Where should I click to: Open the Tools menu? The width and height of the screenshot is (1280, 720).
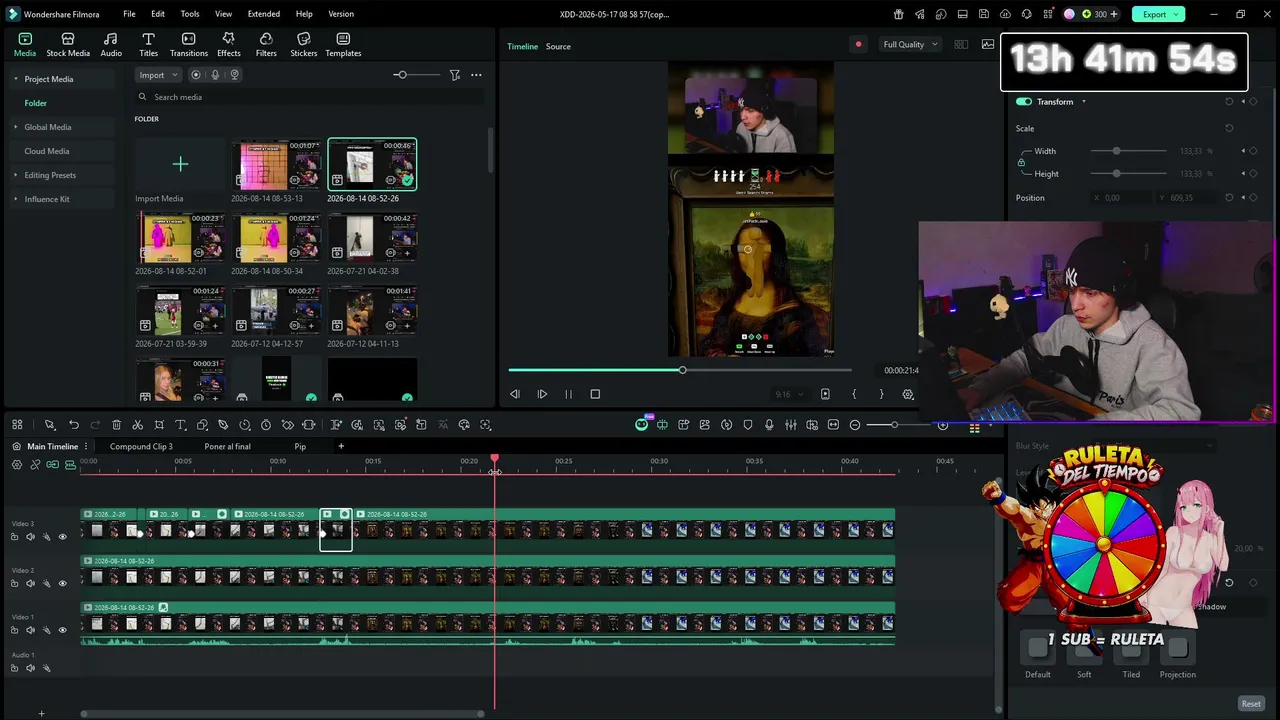coord(190,14)
